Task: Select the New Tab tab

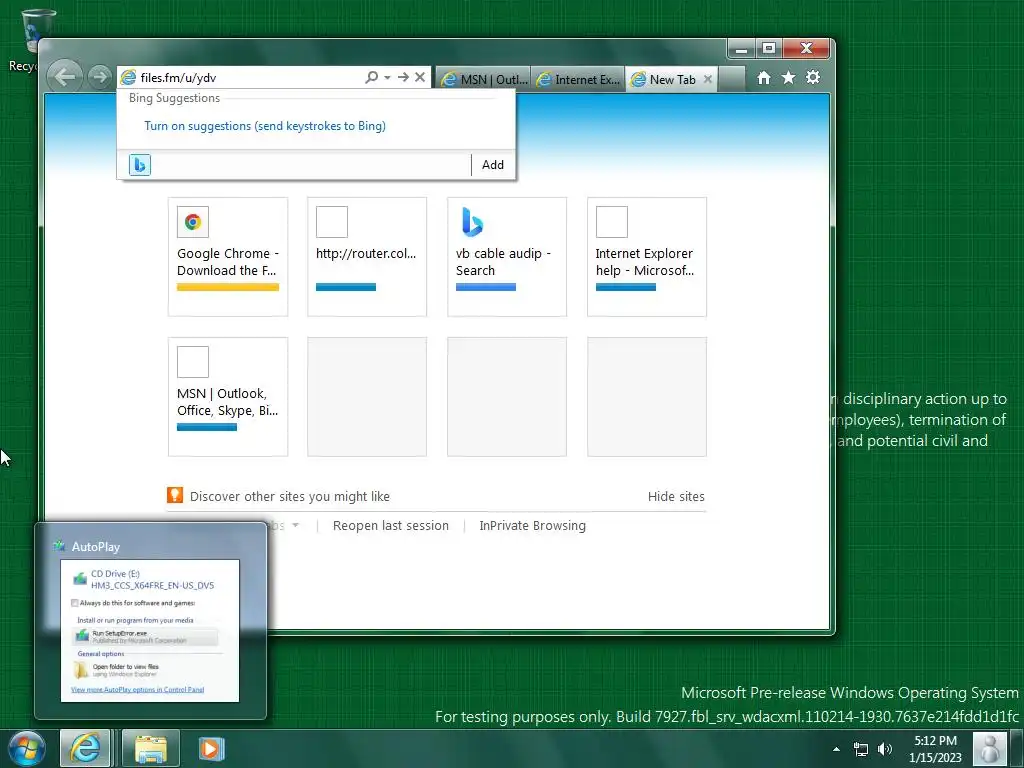Action: [664, 79]
